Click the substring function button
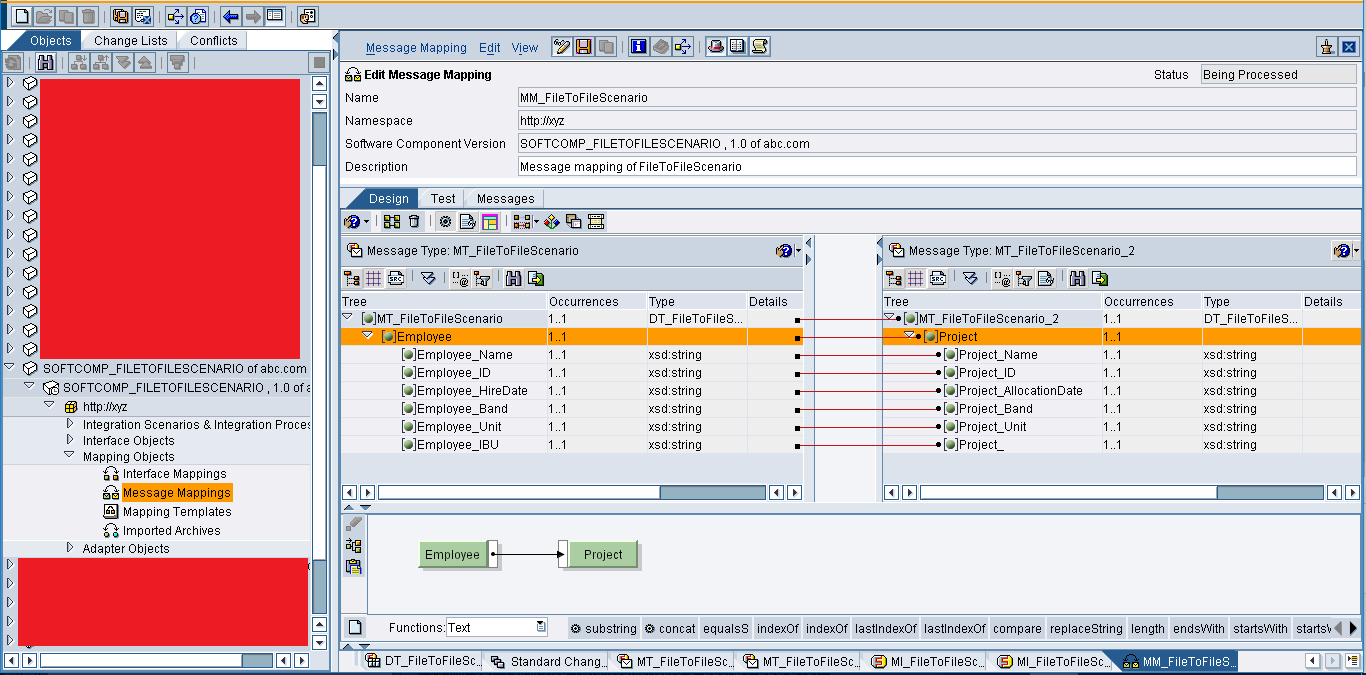1366x675 pixels. coord(604,628)
